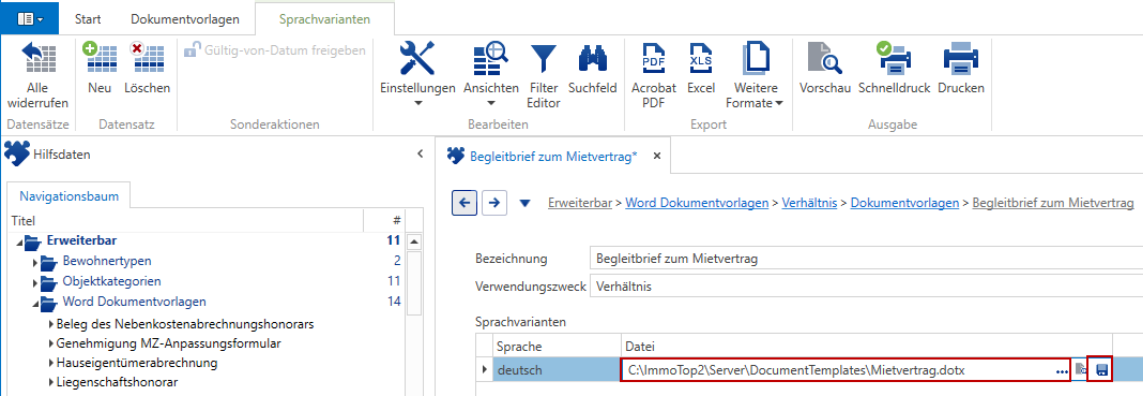Screen dimensions: 1143x396
Task: Export to Excel XLS icon
Action: pos(701,58)
